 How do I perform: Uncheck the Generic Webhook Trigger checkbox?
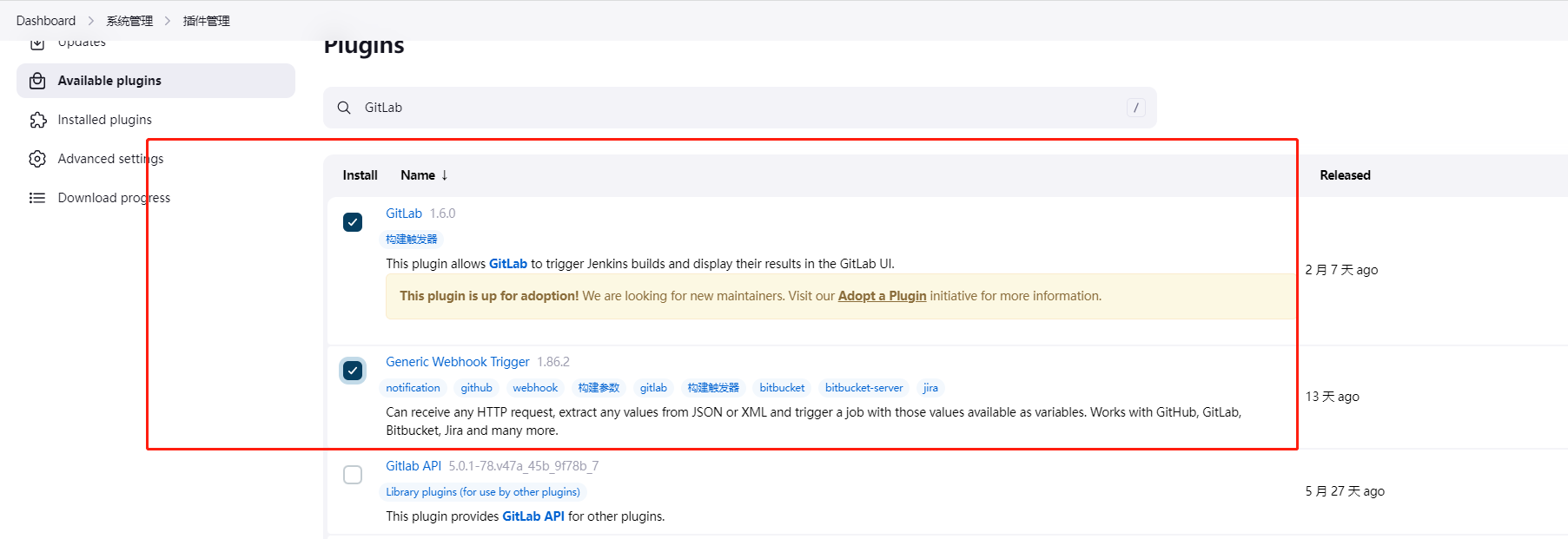tap(353, 371)
